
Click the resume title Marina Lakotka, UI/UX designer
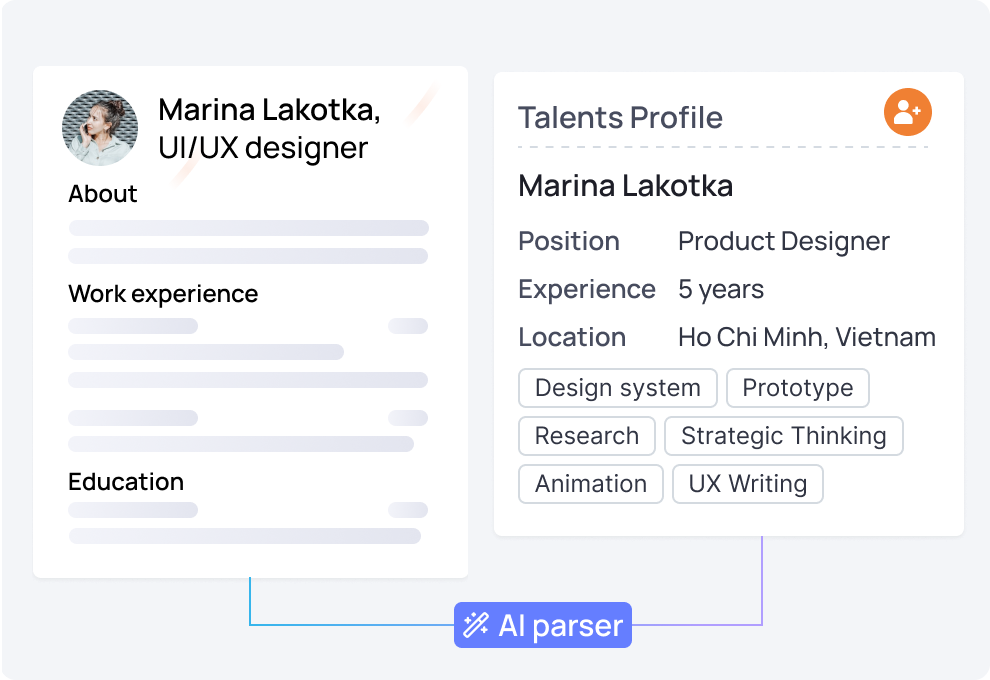(x=270, y=128)
